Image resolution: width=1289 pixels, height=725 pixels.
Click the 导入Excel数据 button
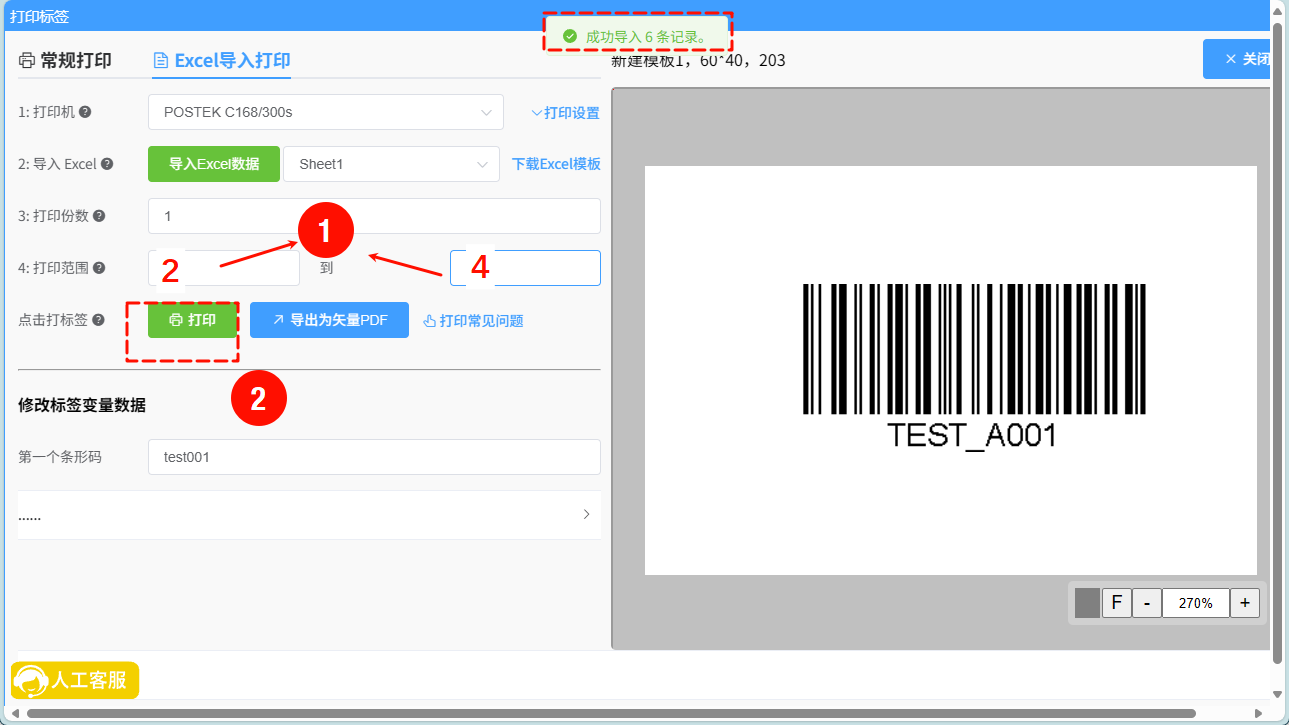[x=214, y=164]
